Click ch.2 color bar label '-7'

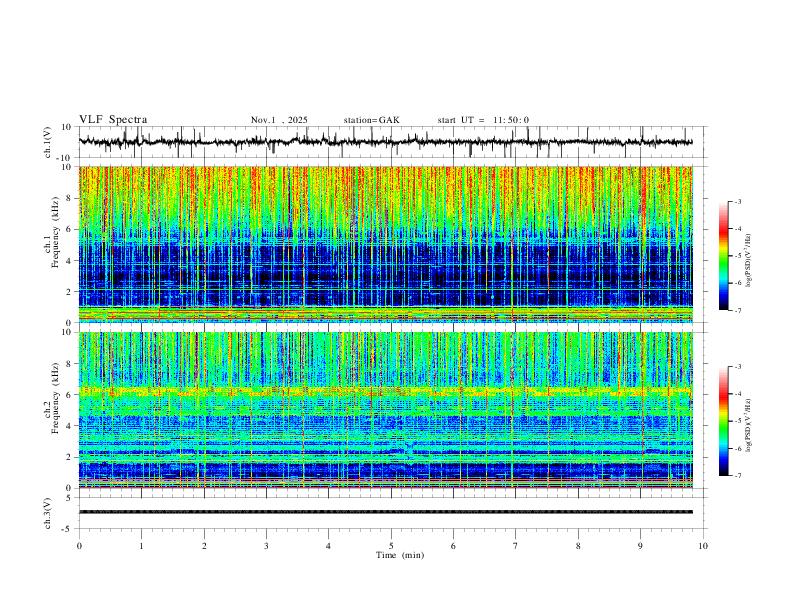738,476
